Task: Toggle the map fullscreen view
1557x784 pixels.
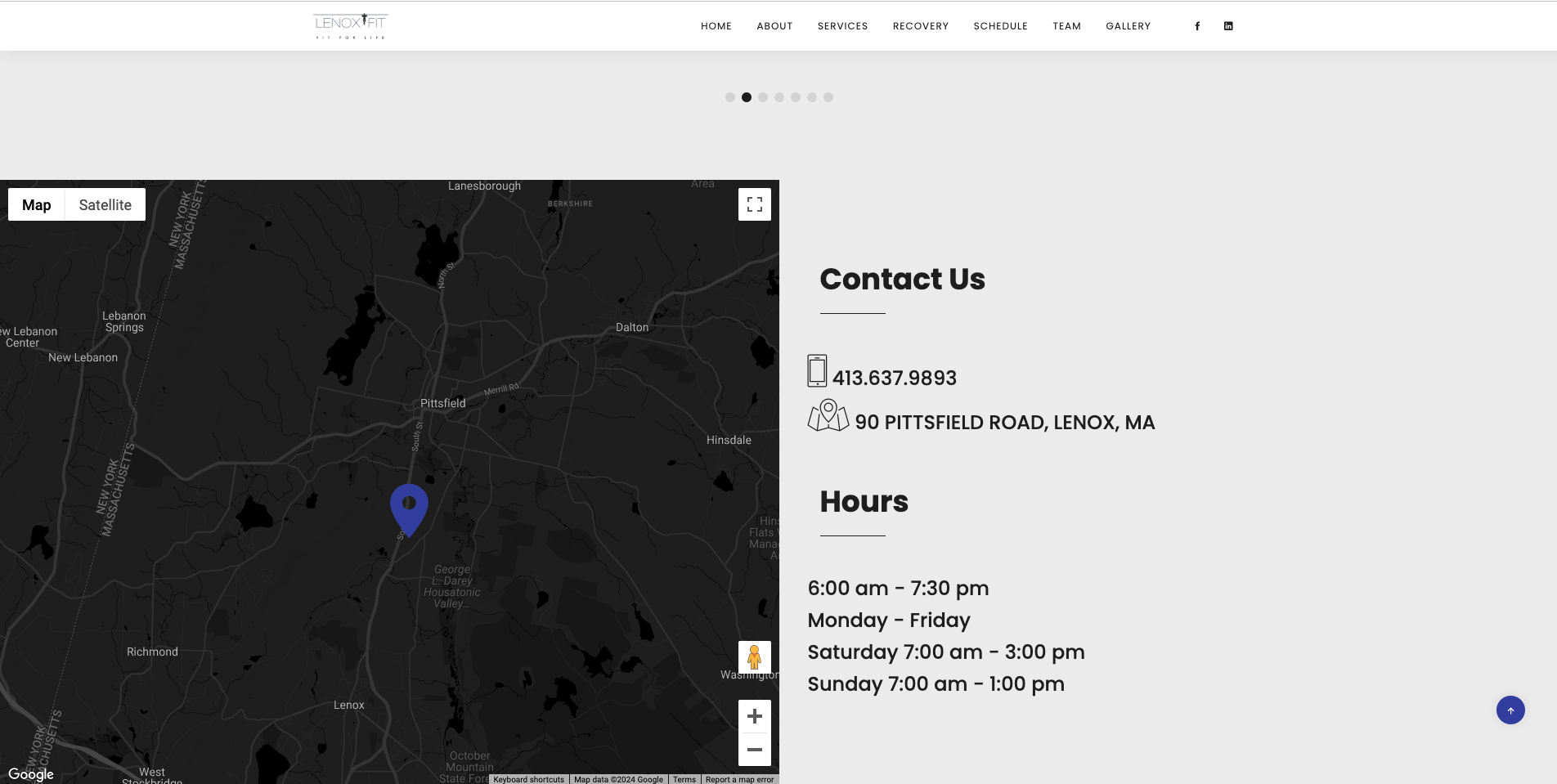Action: 755,204
